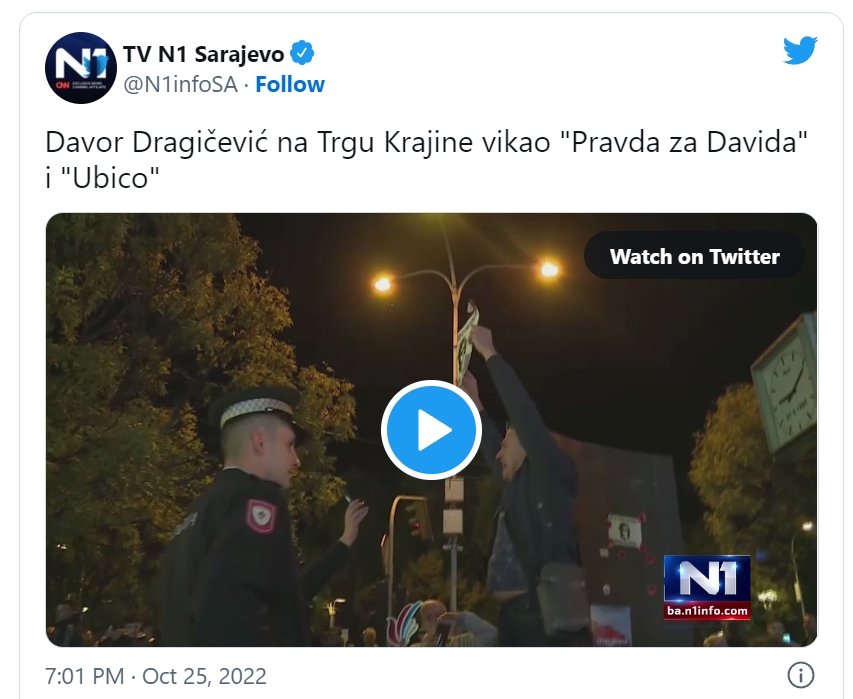The image size is (853, 699).
Task: Click the blue verified badge
Action: (x=302, y=53)
